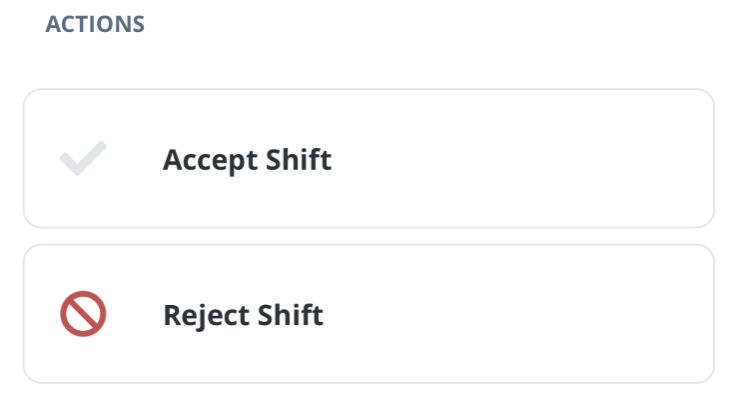Activate the first Actions entry, Accept Shift

[369, 158]
